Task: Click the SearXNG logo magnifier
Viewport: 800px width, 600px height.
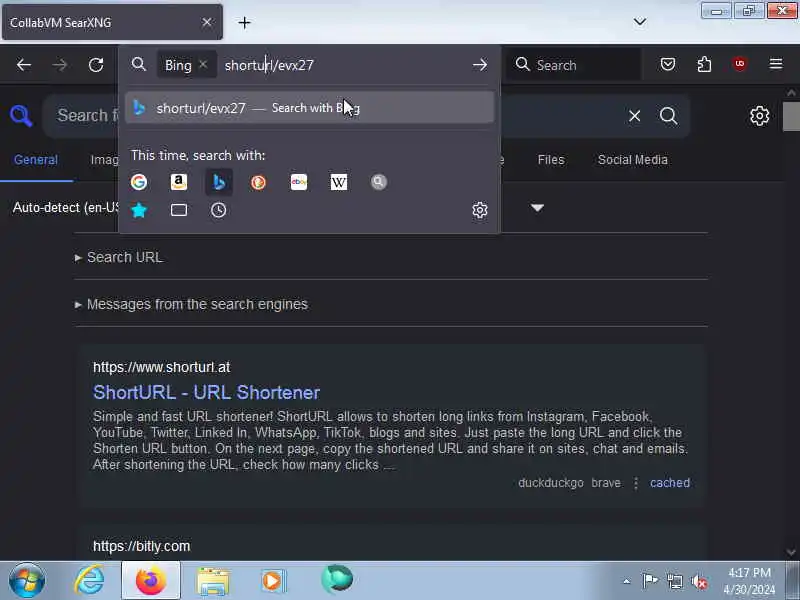Action: [x=21, y=116]
